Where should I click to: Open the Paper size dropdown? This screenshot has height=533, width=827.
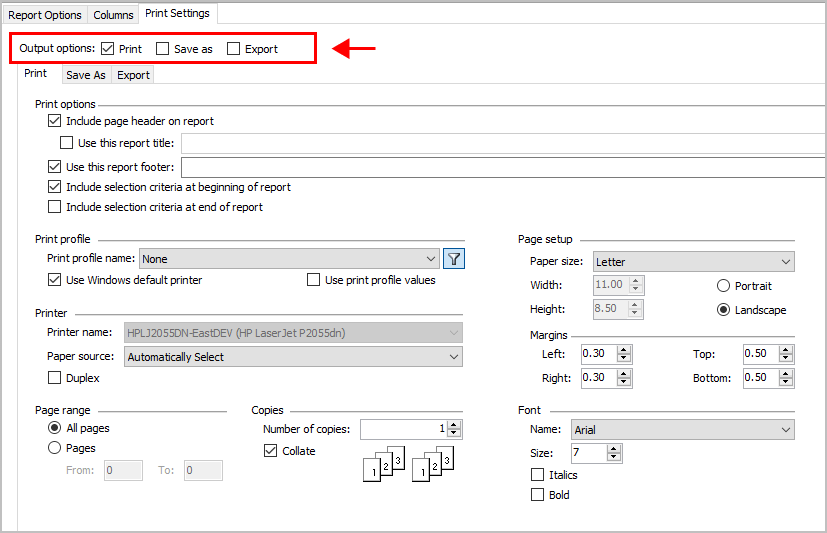coord(693,262)
